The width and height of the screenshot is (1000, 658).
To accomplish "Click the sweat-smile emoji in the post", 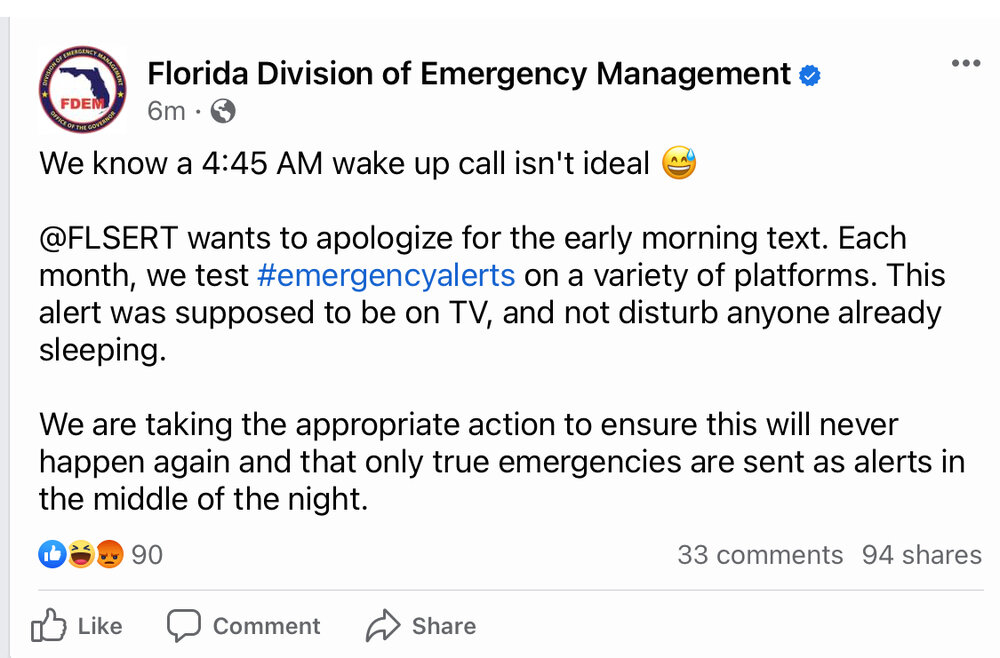I will coord(679,163).
